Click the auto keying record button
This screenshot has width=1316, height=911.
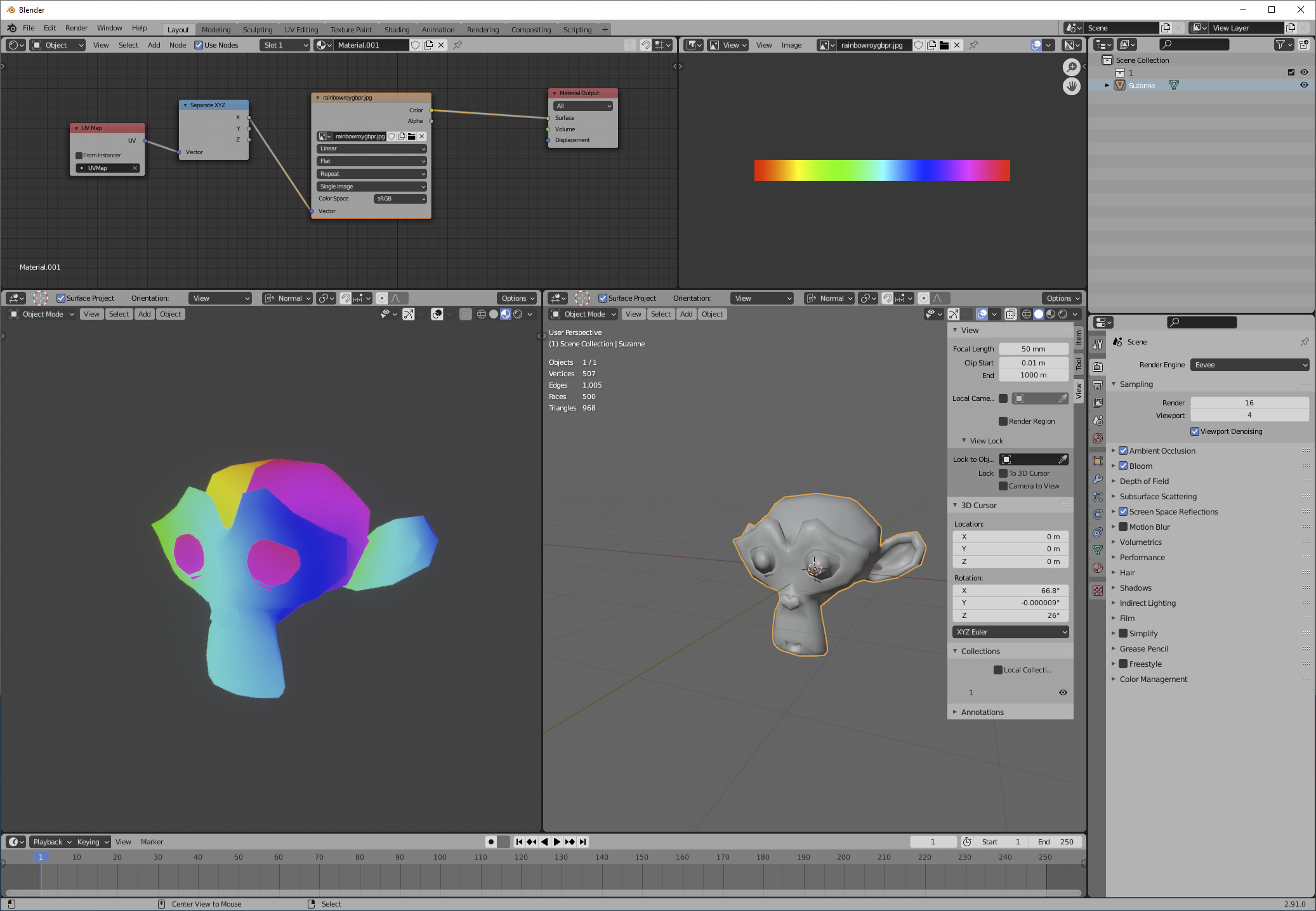(x=491, y=842)
